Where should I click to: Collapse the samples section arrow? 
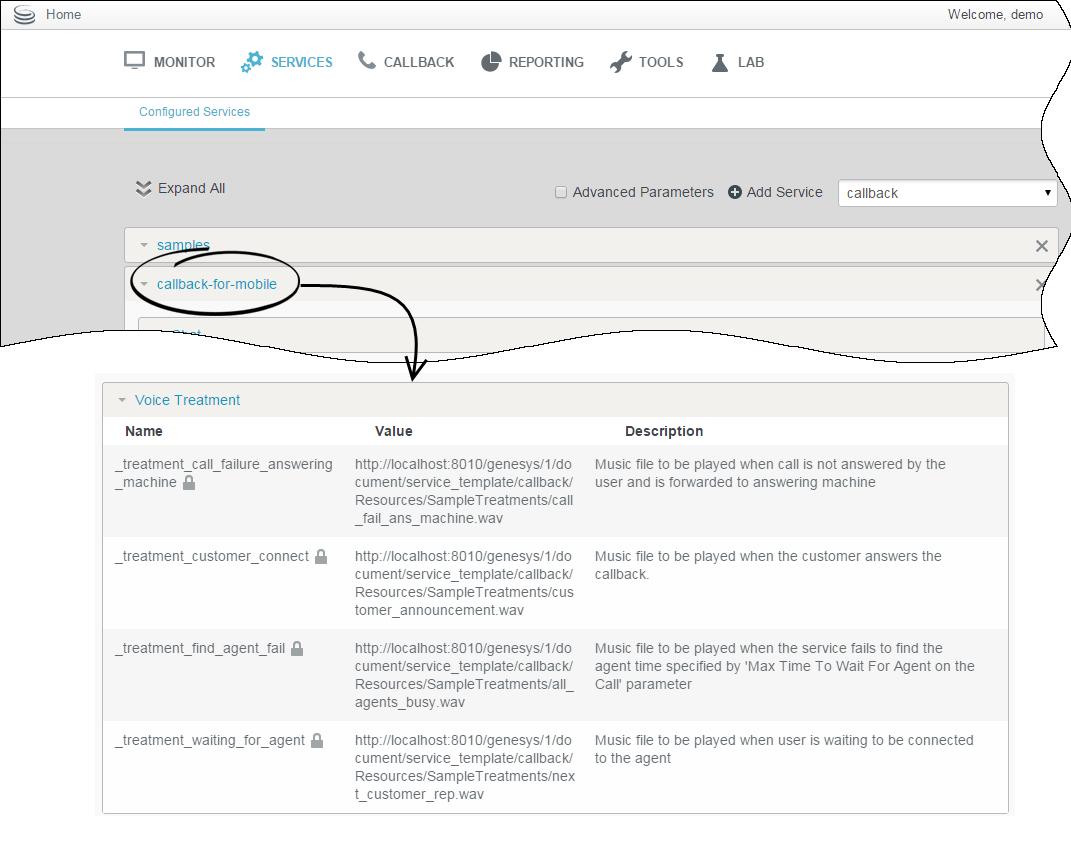(x=144, y=245)
